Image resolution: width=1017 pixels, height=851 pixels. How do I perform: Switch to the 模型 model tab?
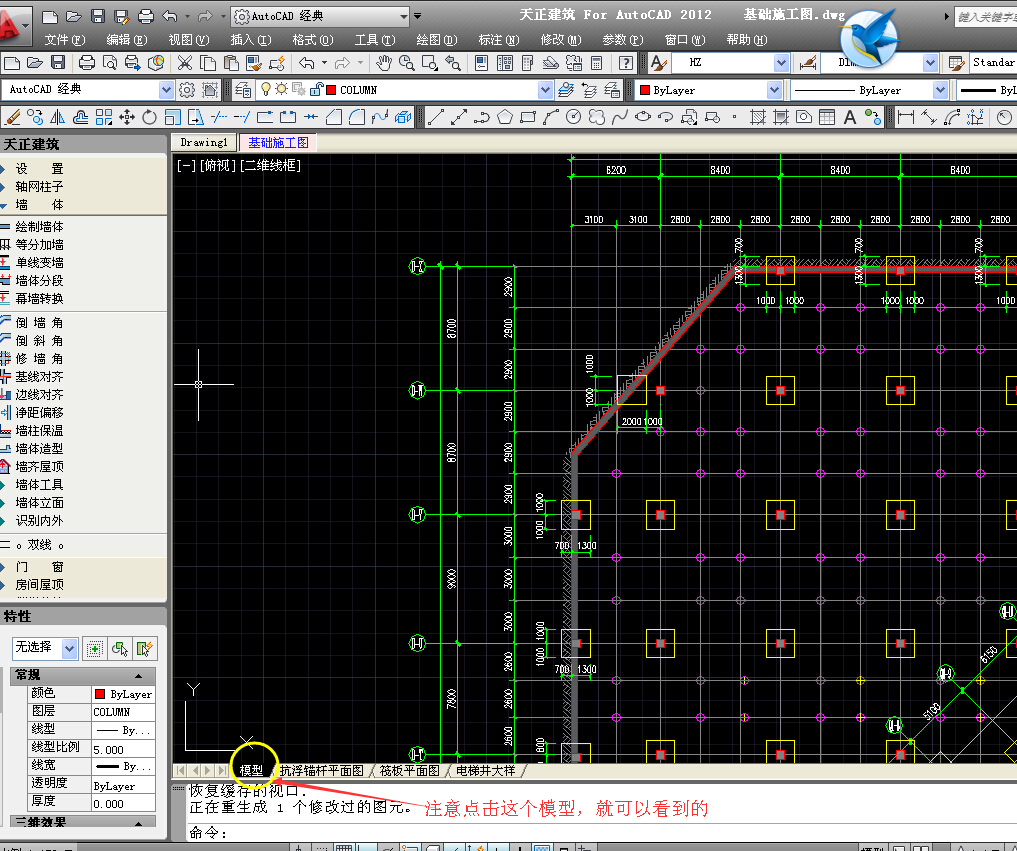252,771
